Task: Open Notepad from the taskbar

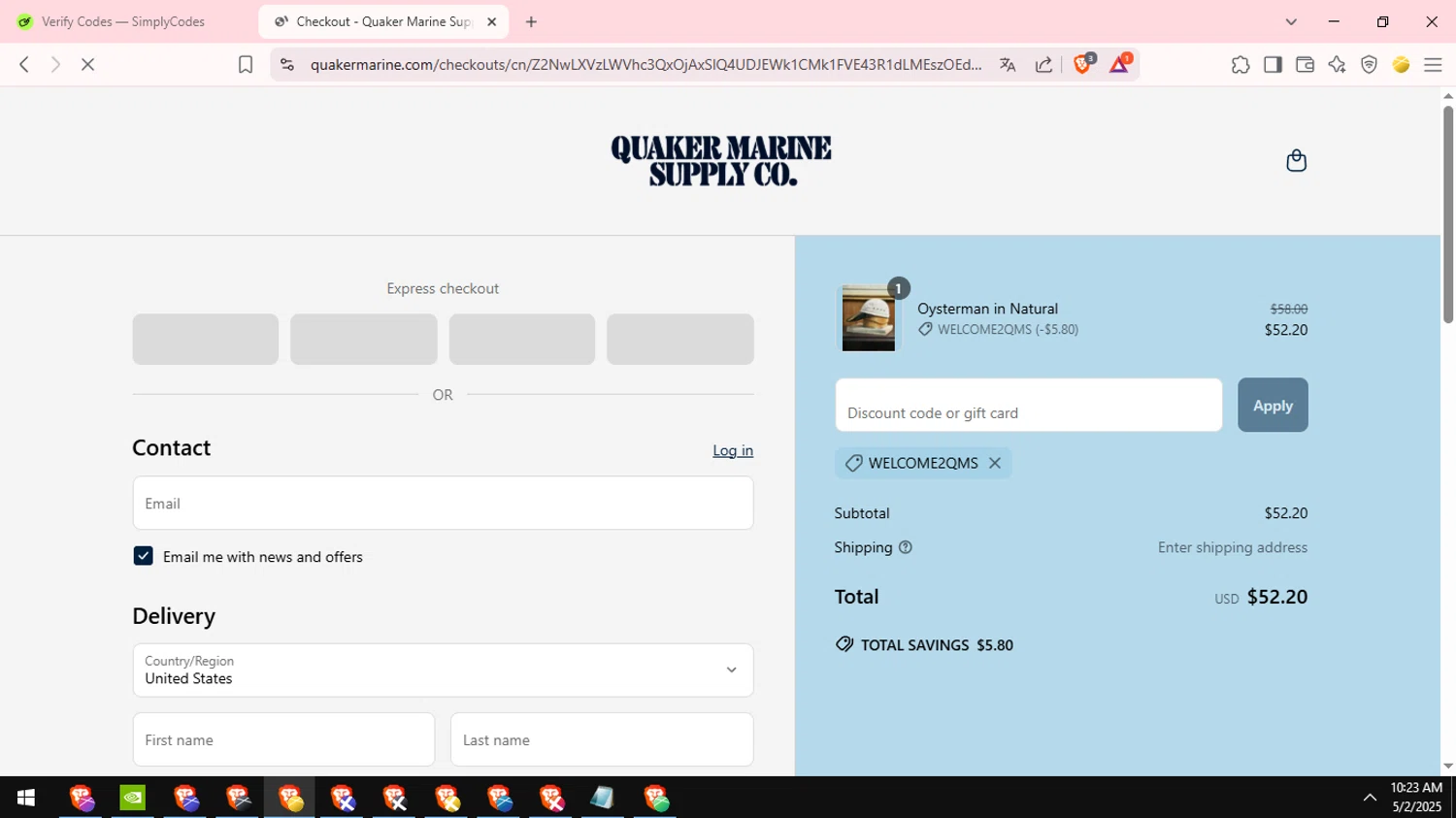Action: pyautogui.click(x=603, y=798)
